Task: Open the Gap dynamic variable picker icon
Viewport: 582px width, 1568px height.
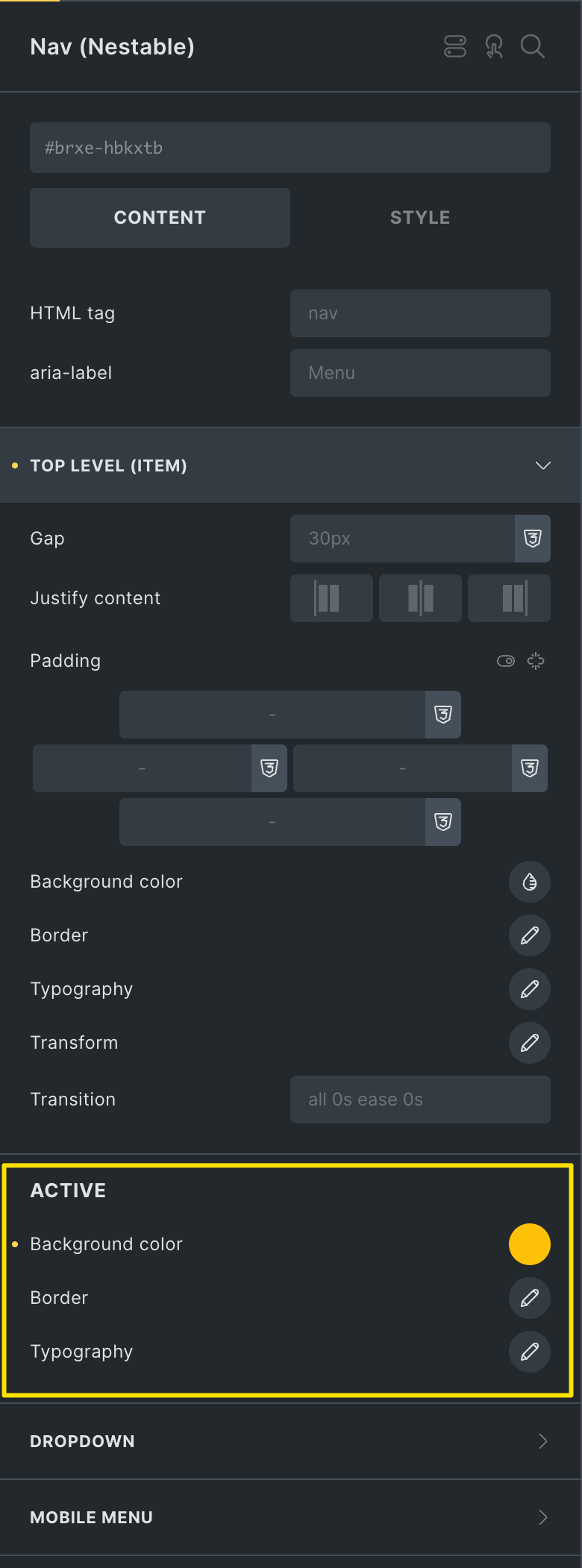Action: [533, 539]
